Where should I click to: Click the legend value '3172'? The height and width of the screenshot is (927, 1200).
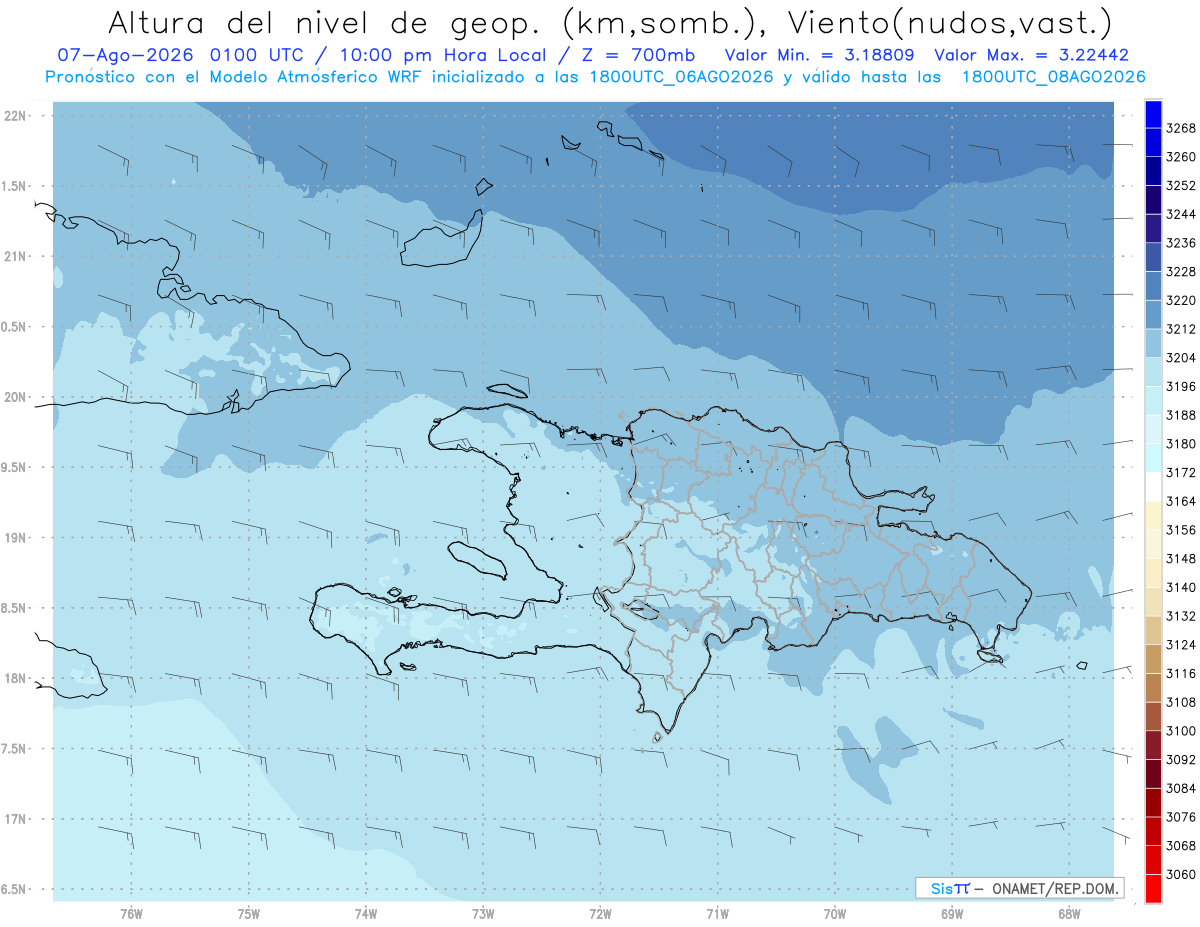click(x=1181, y=472)
